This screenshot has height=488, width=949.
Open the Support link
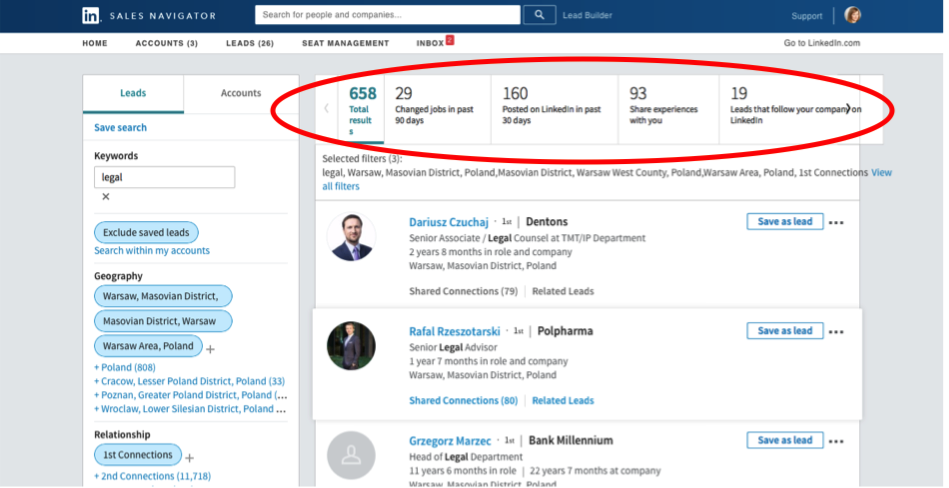[x=807, y=16]
